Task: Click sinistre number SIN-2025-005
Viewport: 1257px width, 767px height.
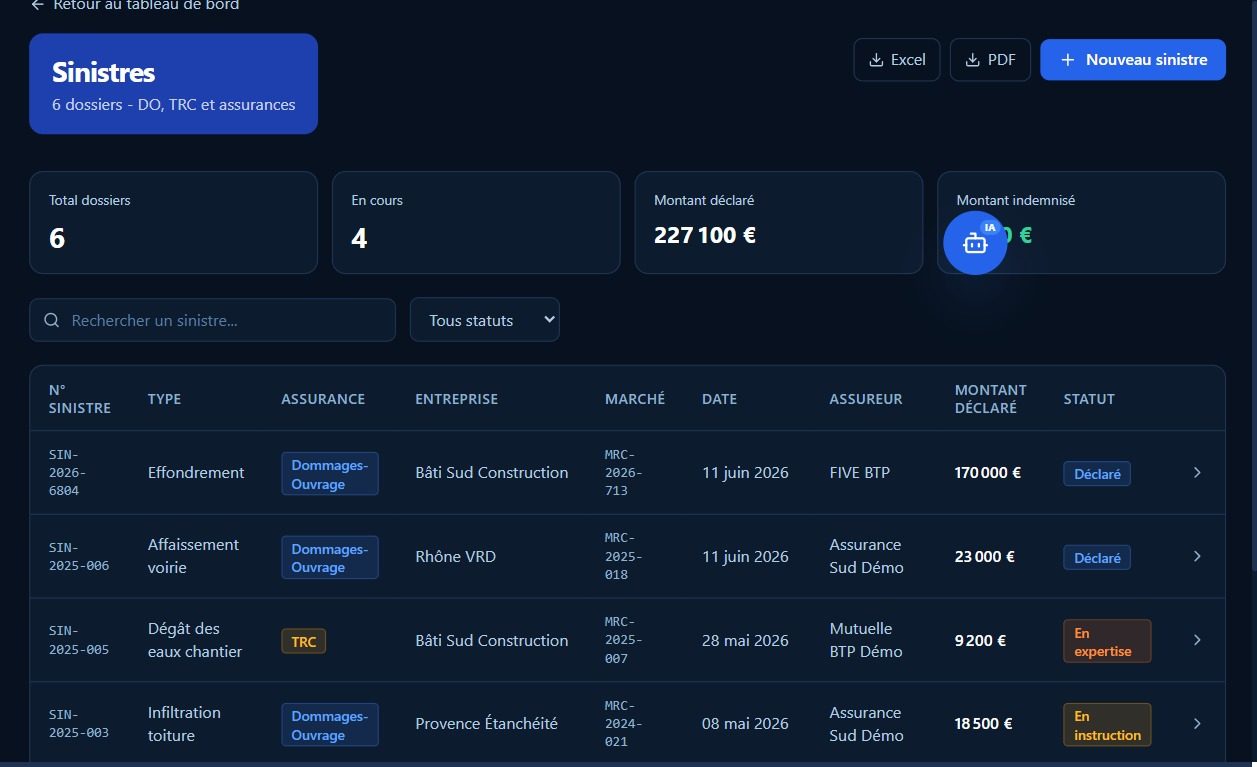Action: [79, 640]
